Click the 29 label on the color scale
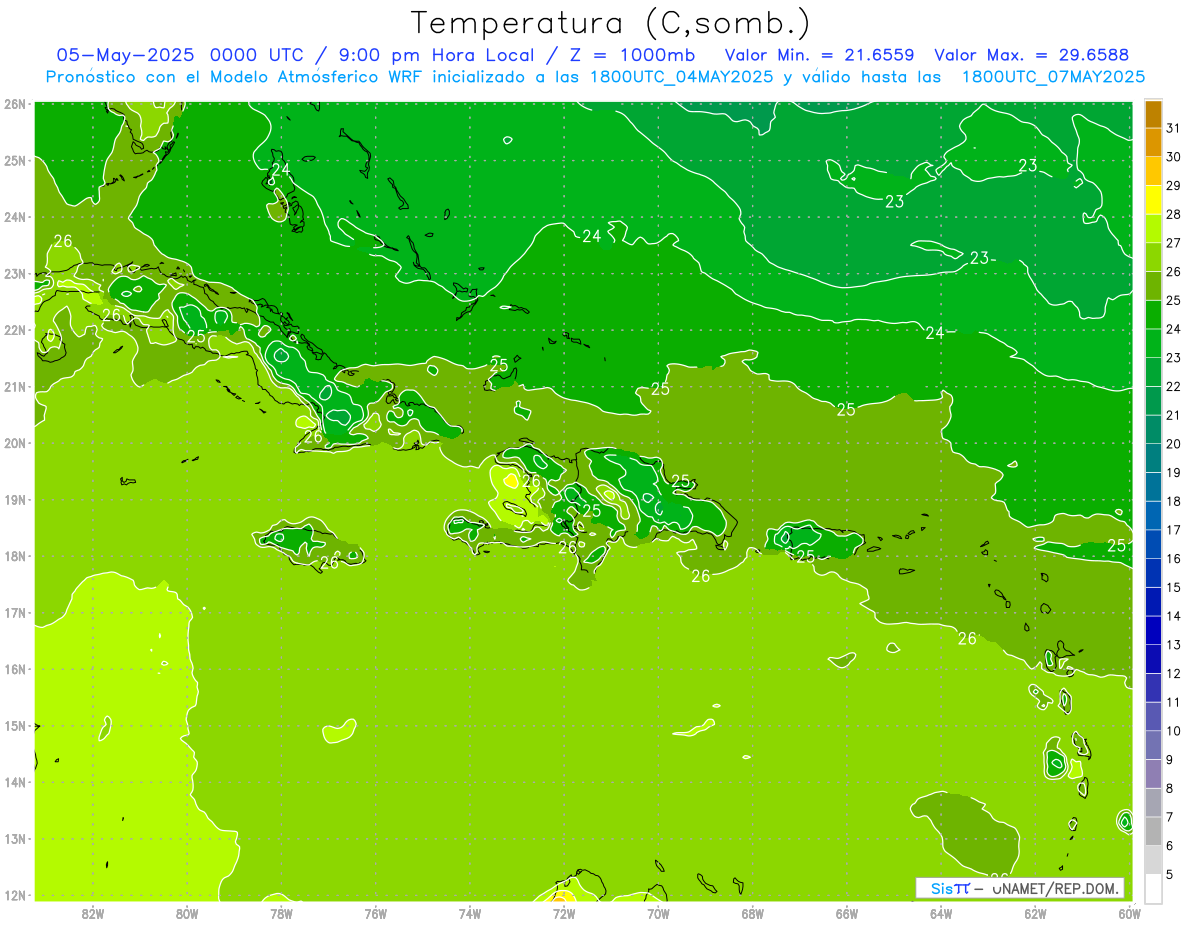Image resolution: width=1200 pixels, height=927 pixels. [1174, 185]
